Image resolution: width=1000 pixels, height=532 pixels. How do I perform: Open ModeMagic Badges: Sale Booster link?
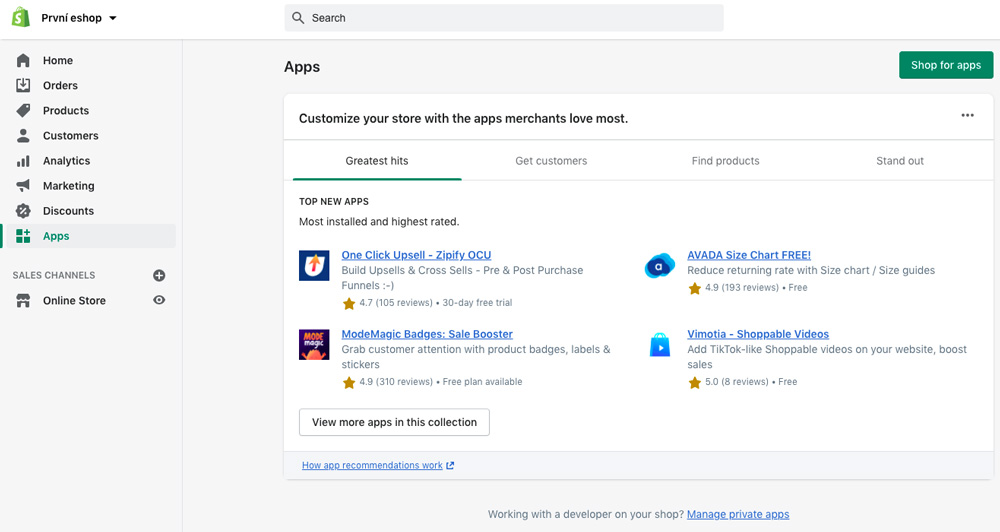pos(427,334)
